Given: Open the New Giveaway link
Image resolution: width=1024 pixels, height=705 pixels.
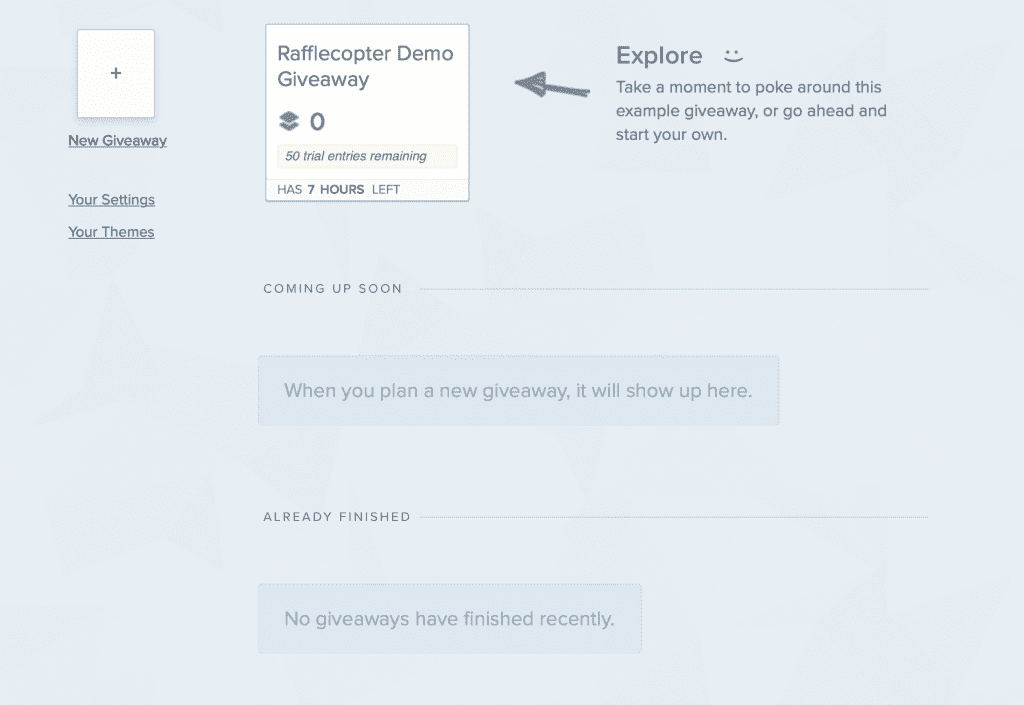Looking at the screenshot, I should point(117,140).
